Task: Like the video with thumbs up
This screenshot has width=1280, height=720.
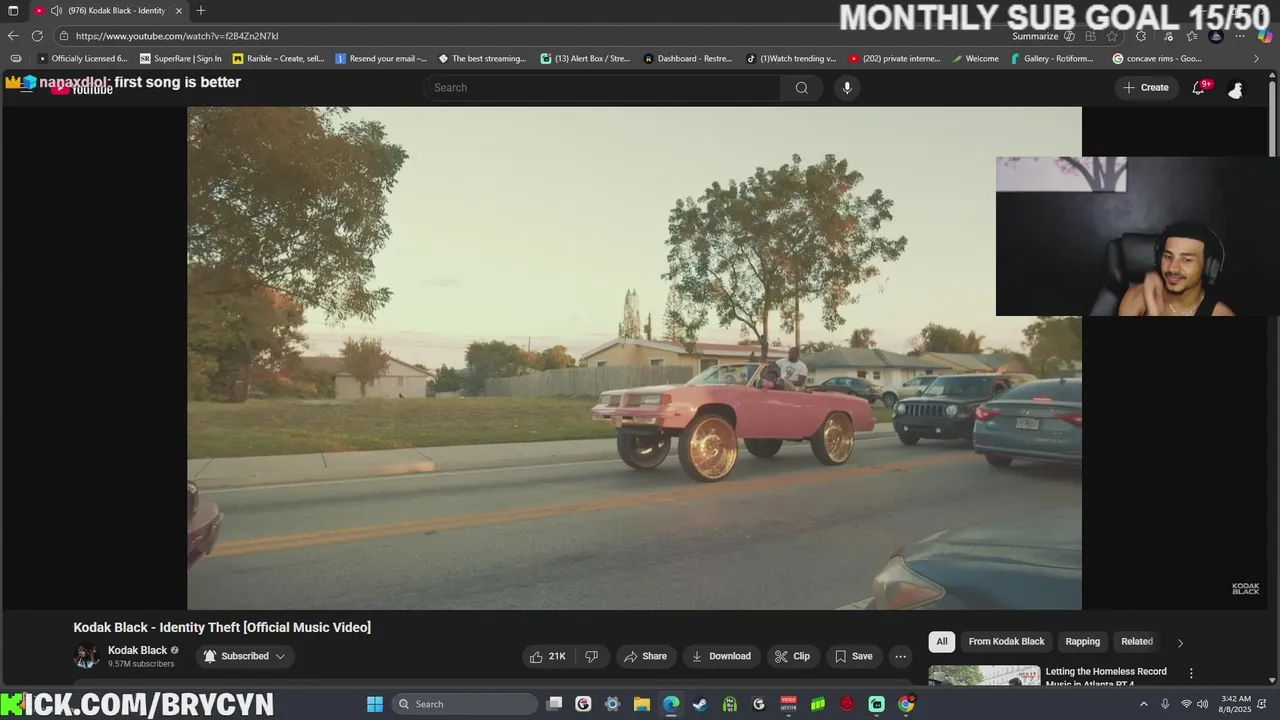Action: tap(547, 656)
